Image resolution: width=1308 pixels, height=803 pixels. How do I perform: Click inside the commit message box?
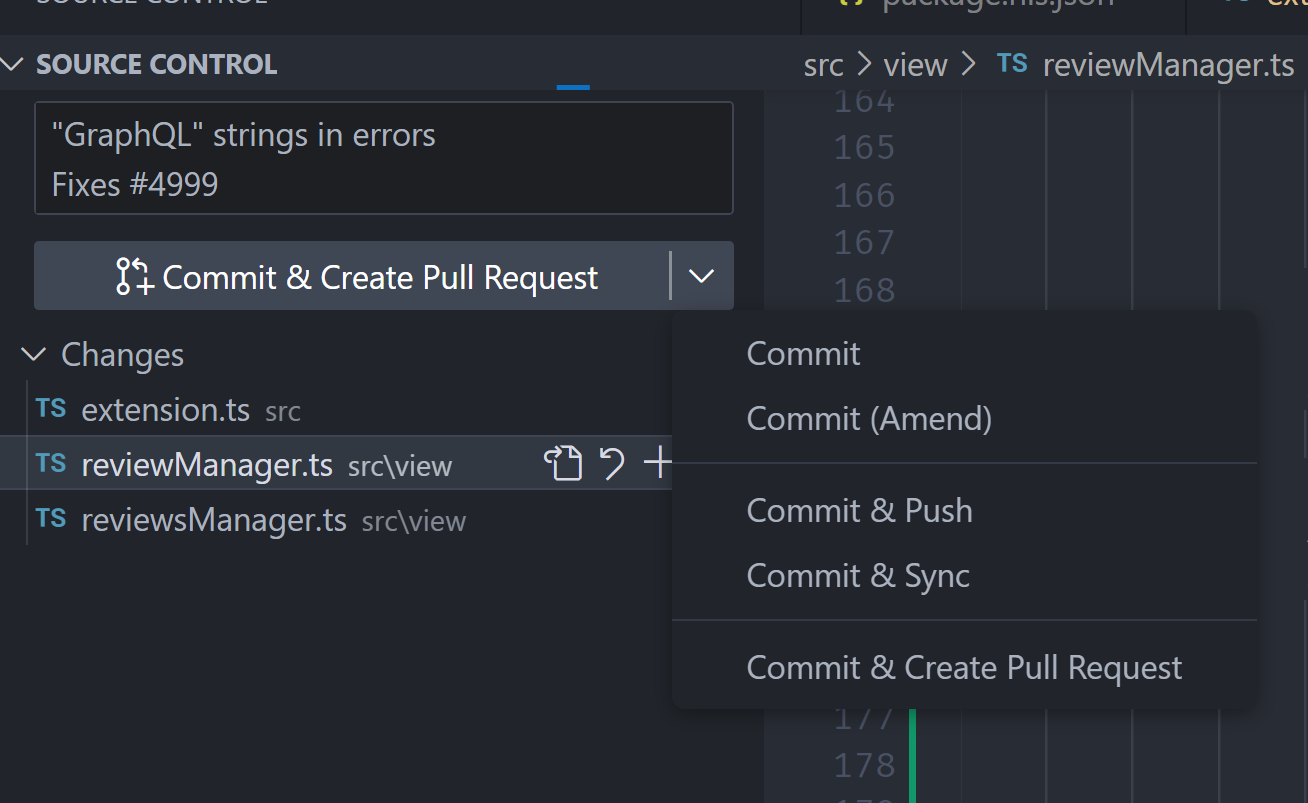click(383, 158)
